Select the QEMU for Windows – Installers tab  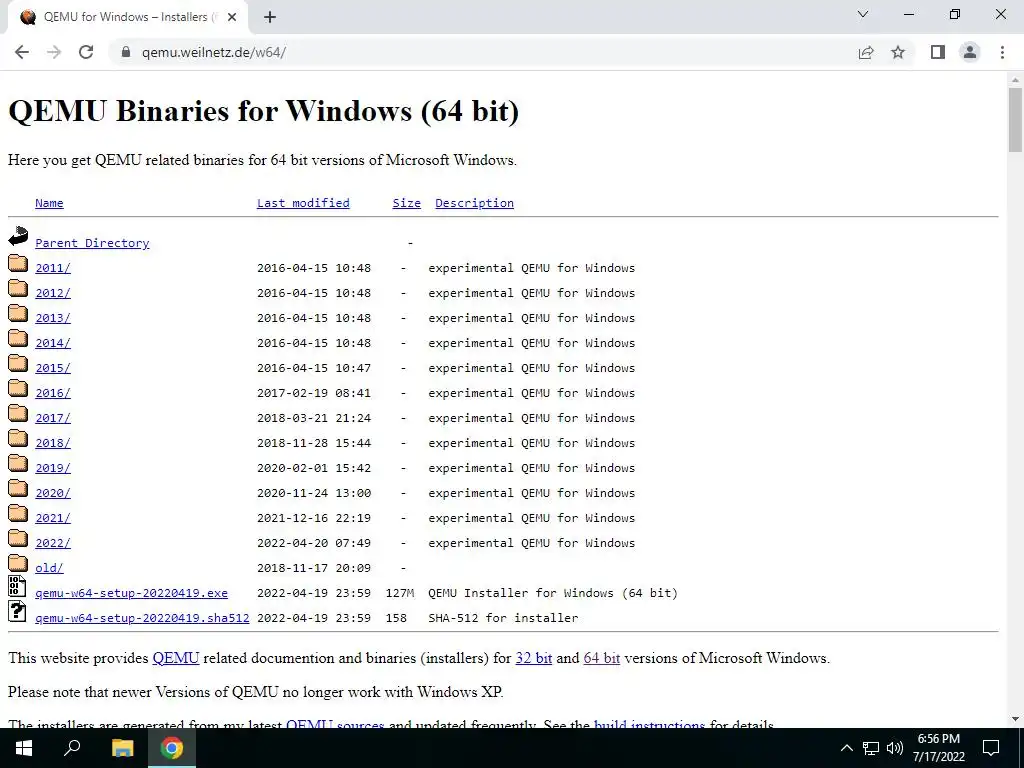point(127,17)
